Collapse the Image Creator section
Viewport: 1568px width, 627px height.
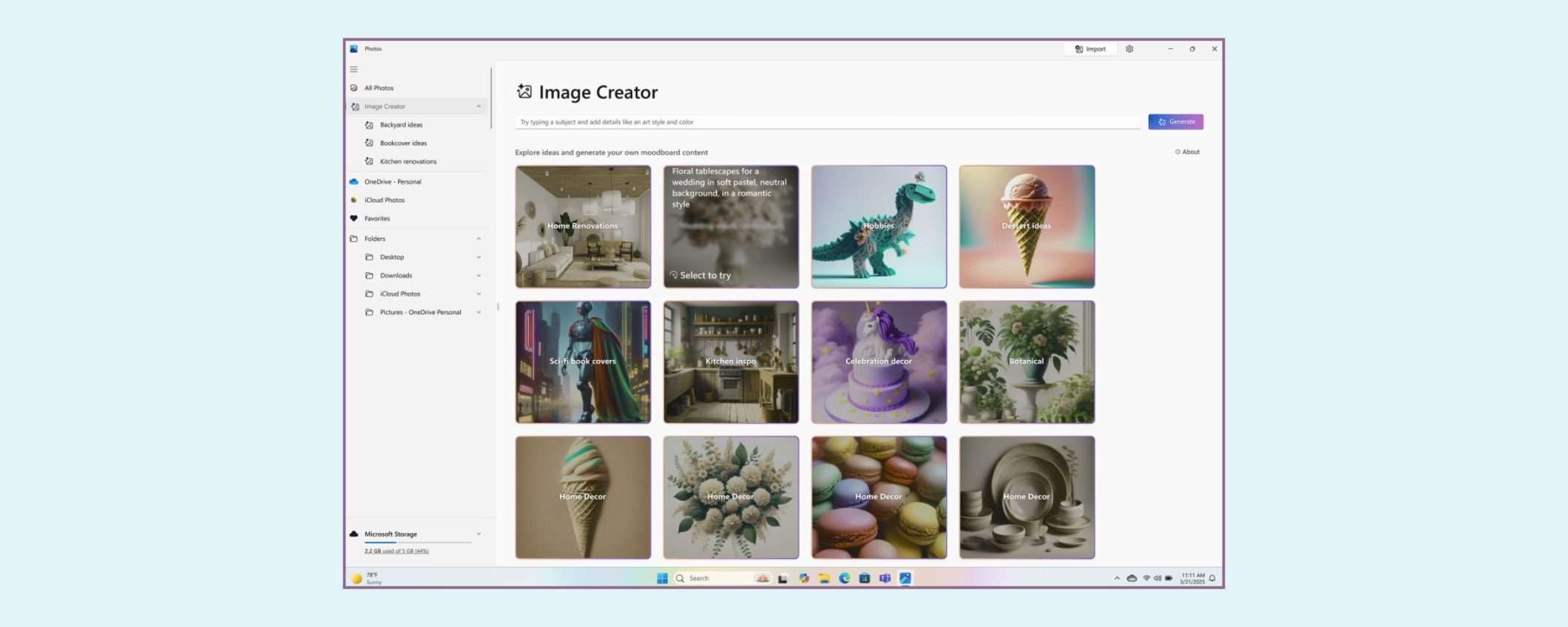(479, 106)
